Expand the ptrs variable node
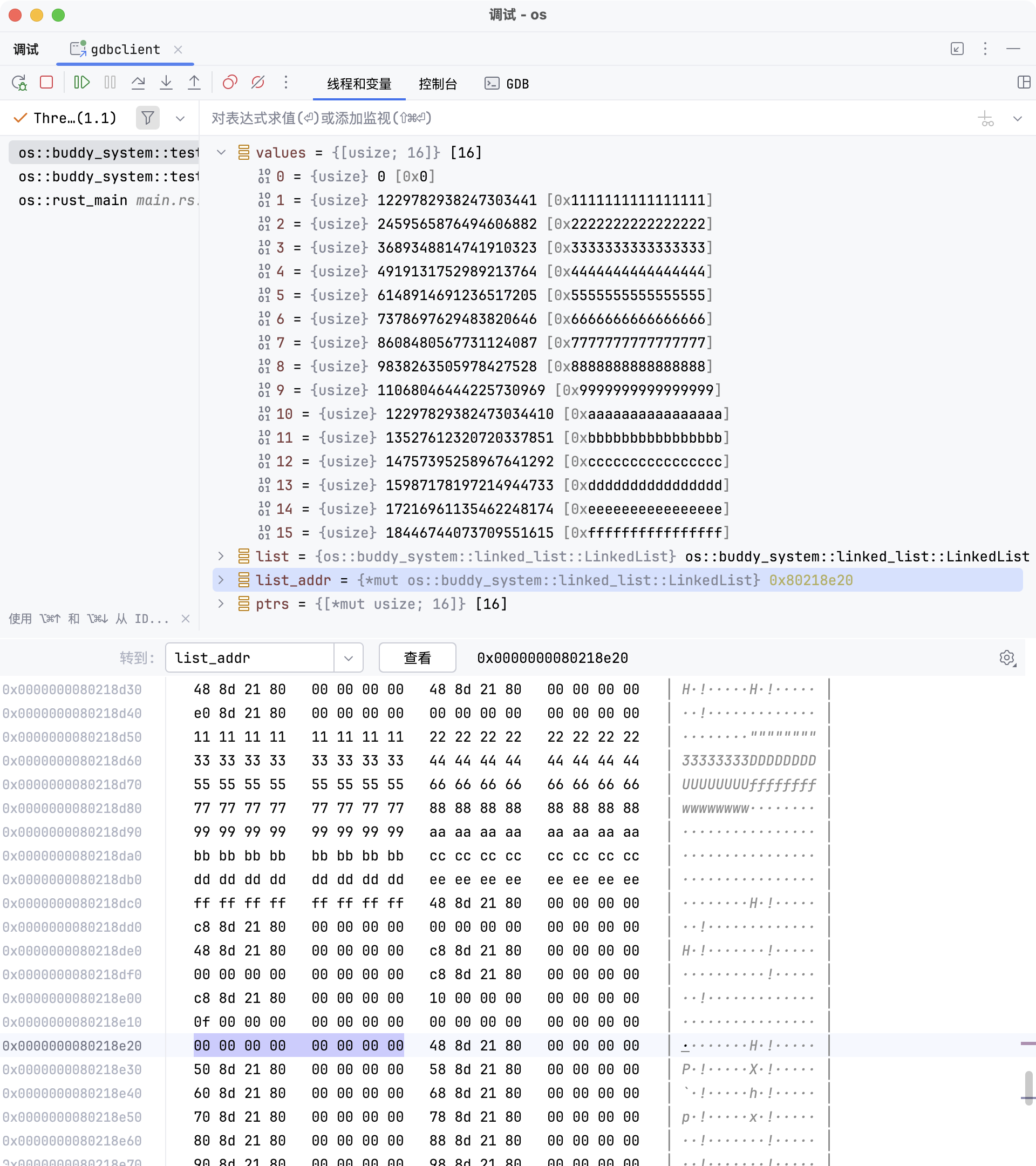 [221, 604]
